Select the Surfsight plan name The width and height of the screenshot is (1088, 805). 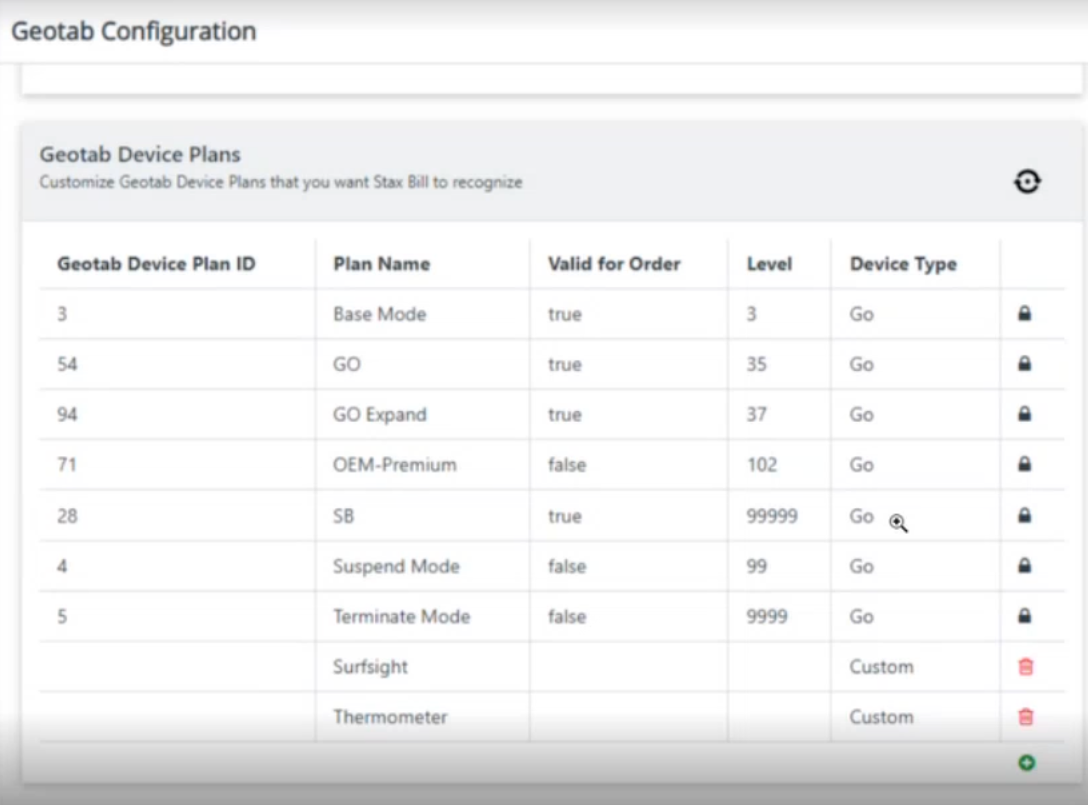371,667
